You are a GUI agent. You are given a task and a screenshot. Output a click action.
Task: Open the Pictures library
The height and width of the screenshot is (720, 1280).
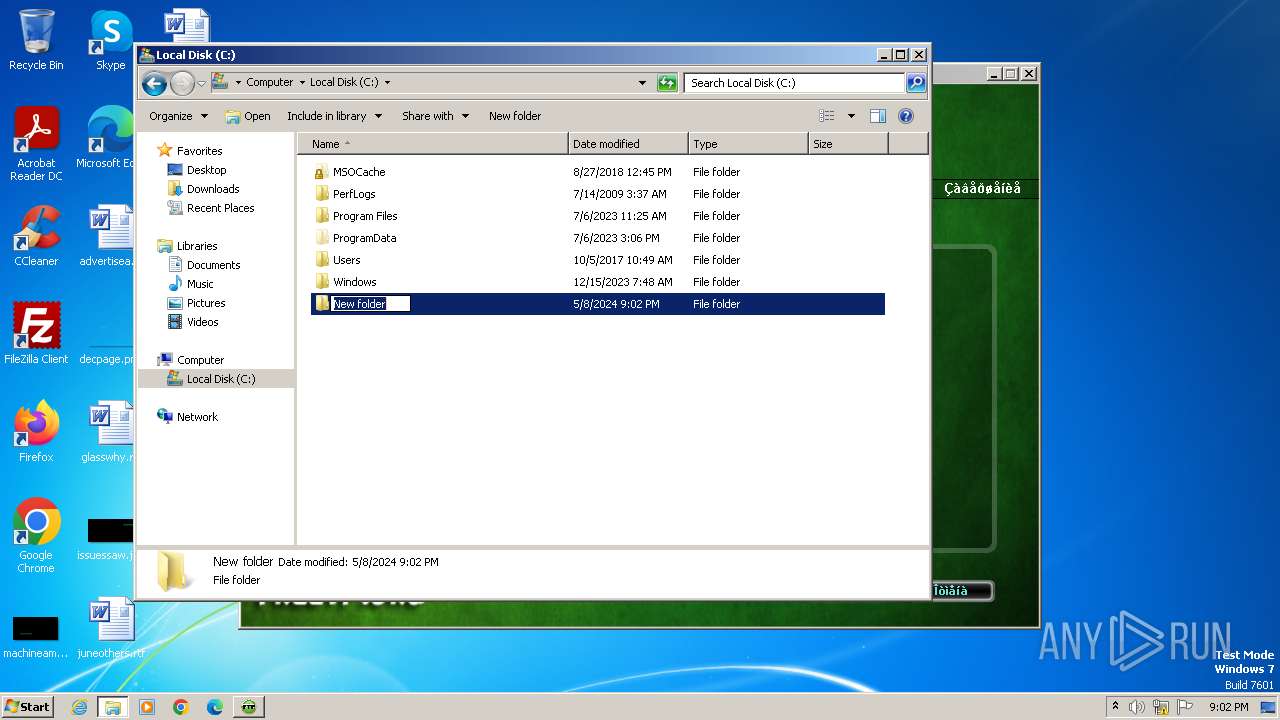[x=206, y=303]
